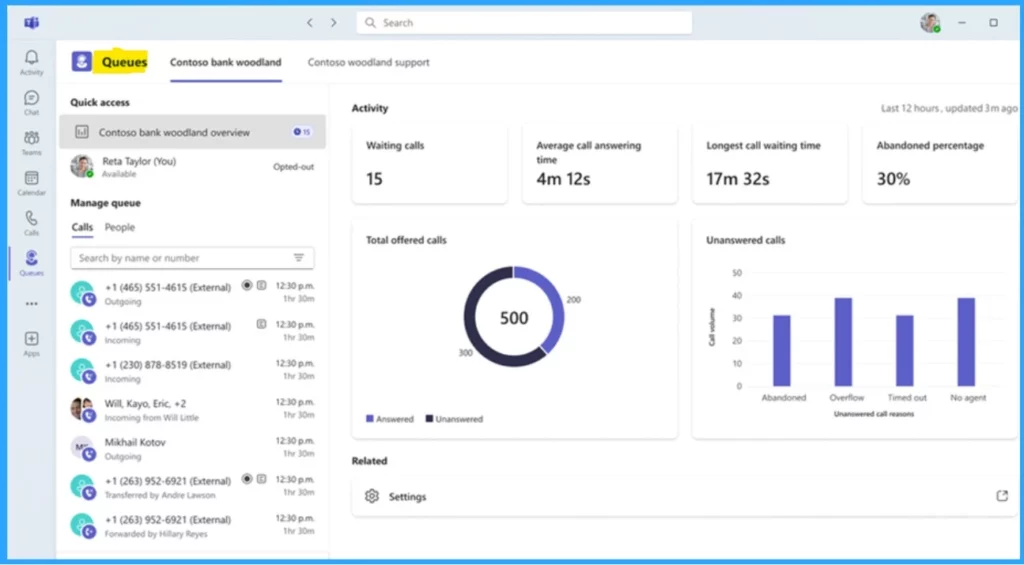Click the Average call answering time card
This screenshot has height=565, width=1024.
[600, 163]
